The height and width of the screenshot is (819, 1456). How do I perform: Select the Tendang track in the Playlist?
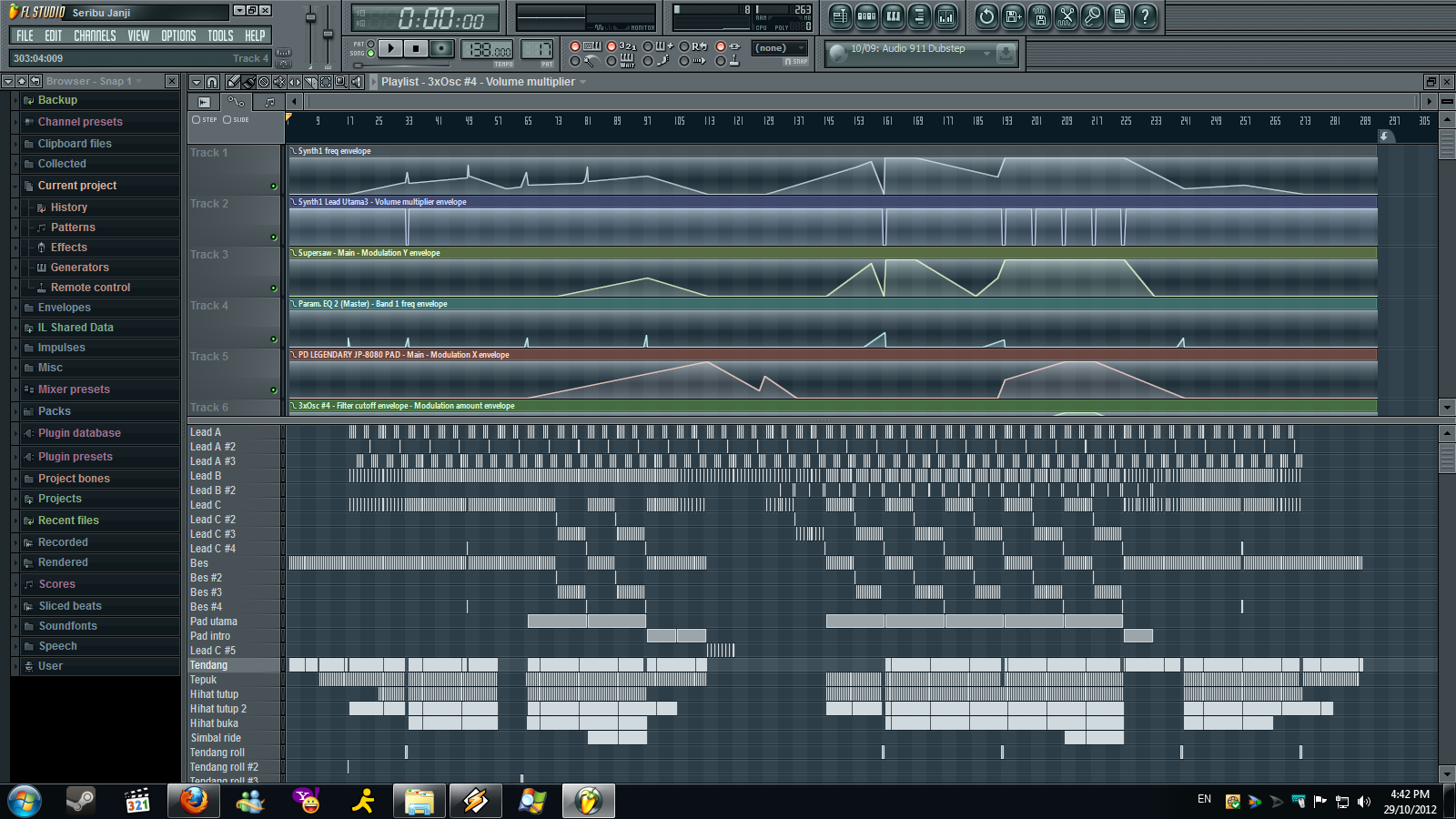pyautogui.click(x=207, y=665)
